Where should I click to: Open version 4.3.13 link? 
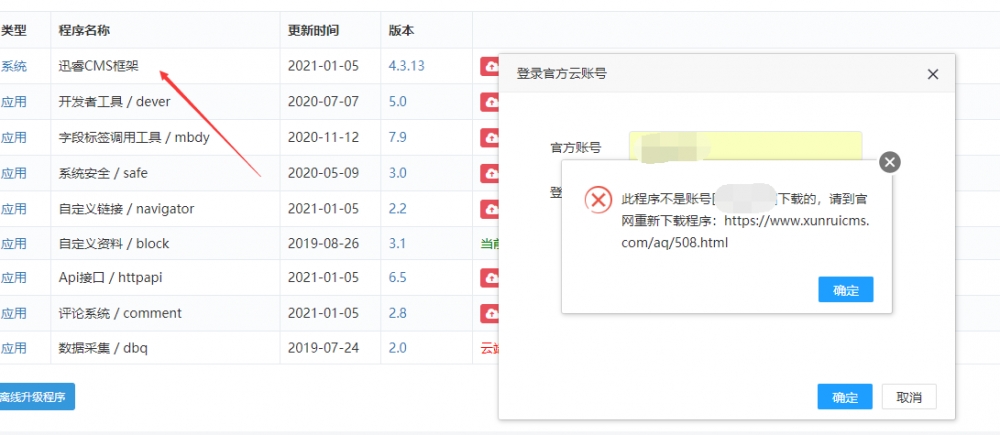[406, 66]
